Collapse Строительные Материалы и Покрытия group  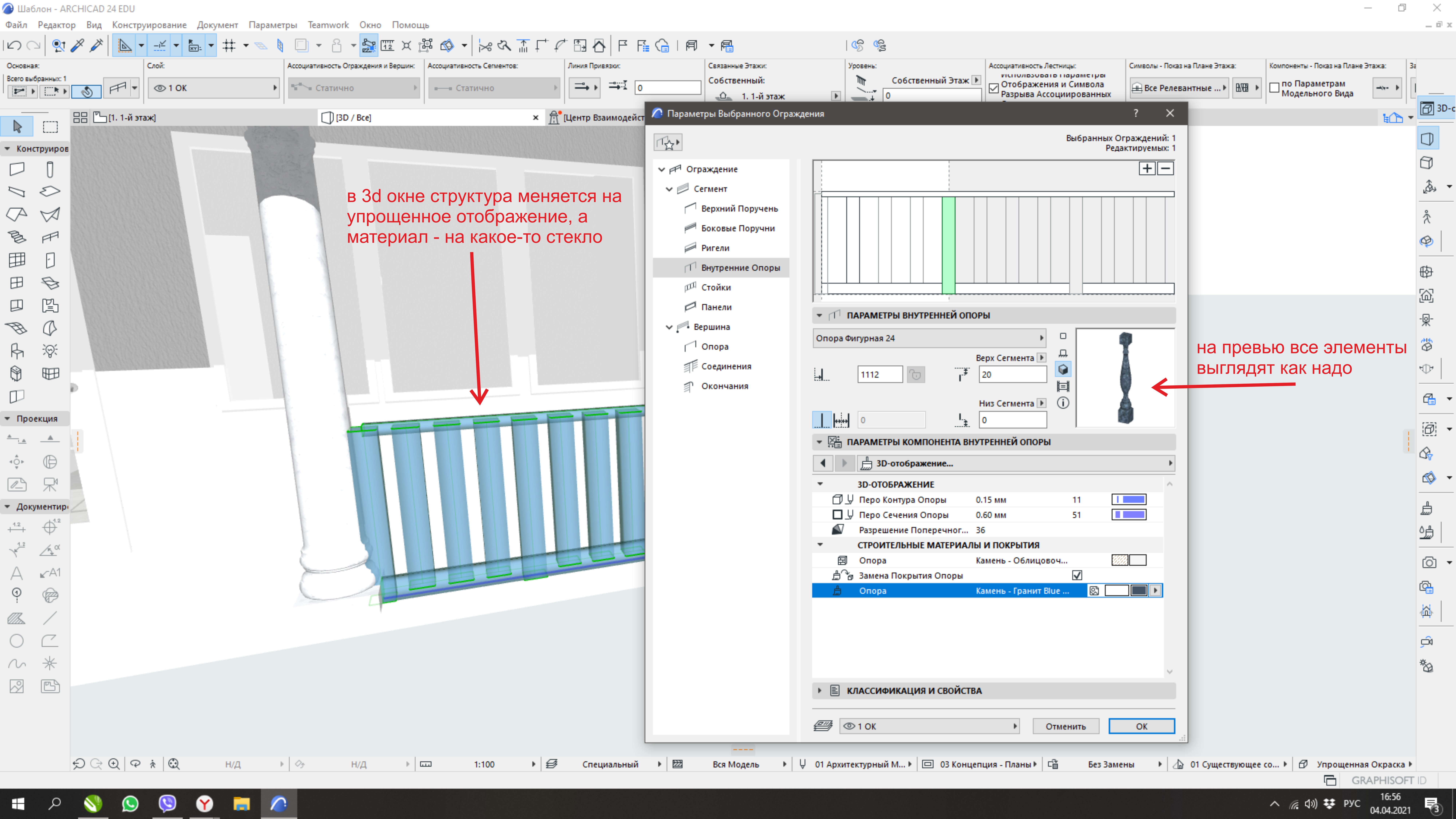[820, 545]
